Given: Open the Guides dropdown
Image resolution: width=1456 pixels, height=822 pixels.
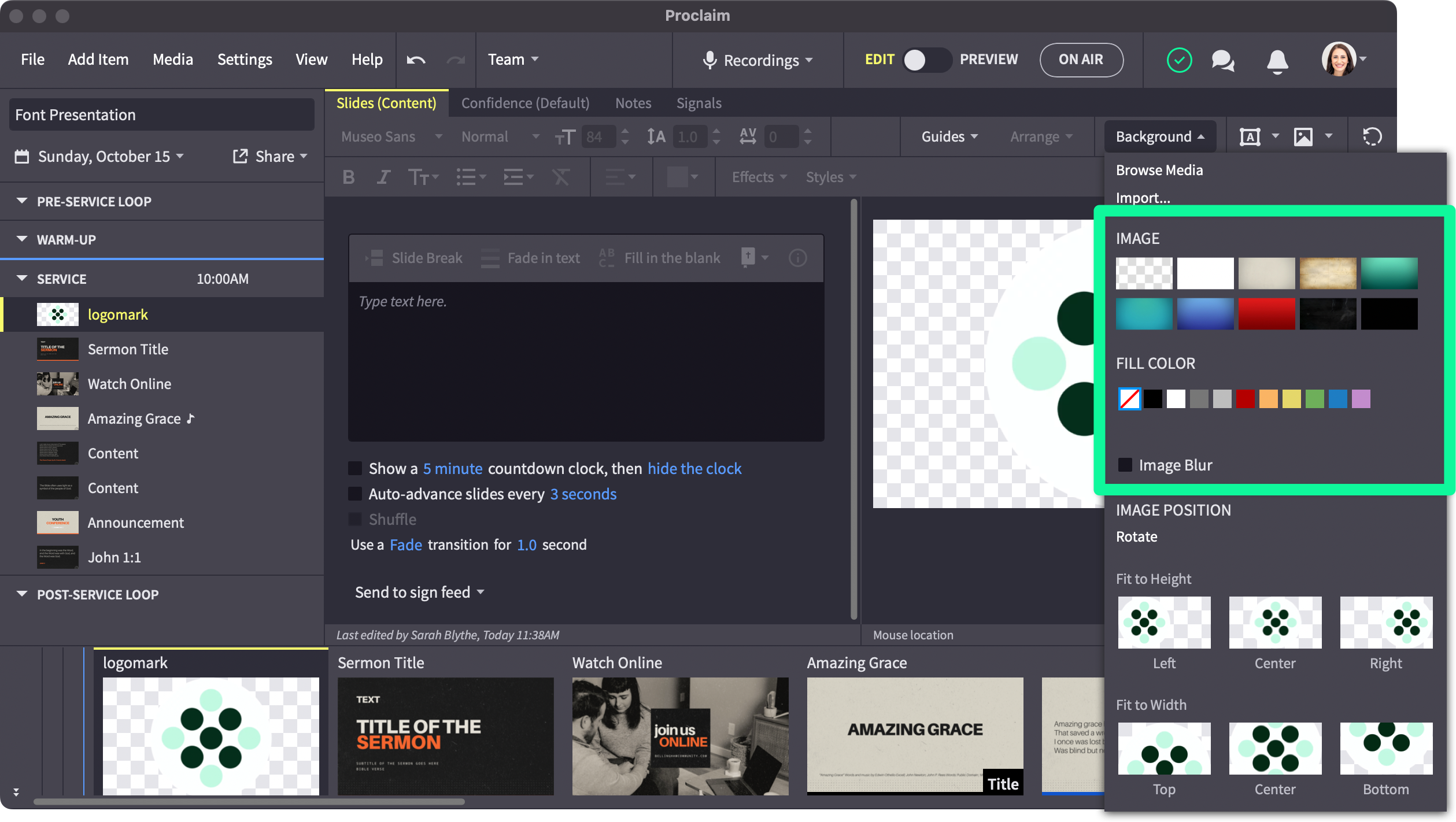Looking at the screenshot, I should pyautogui.click(x=949, y=137).
